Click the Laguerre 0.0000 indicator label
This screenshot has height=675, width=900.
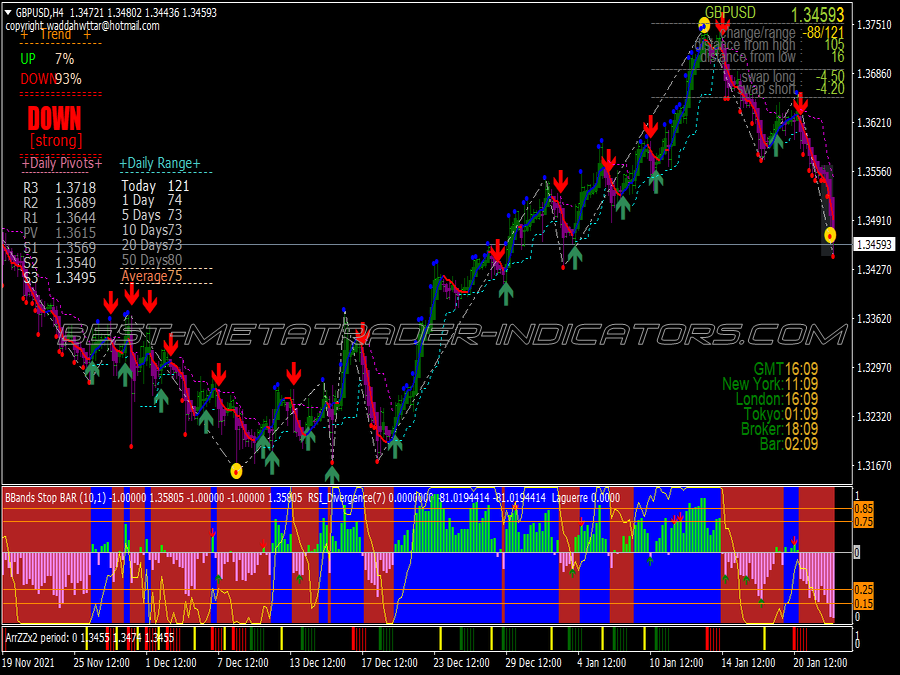(x=585, y=498)
